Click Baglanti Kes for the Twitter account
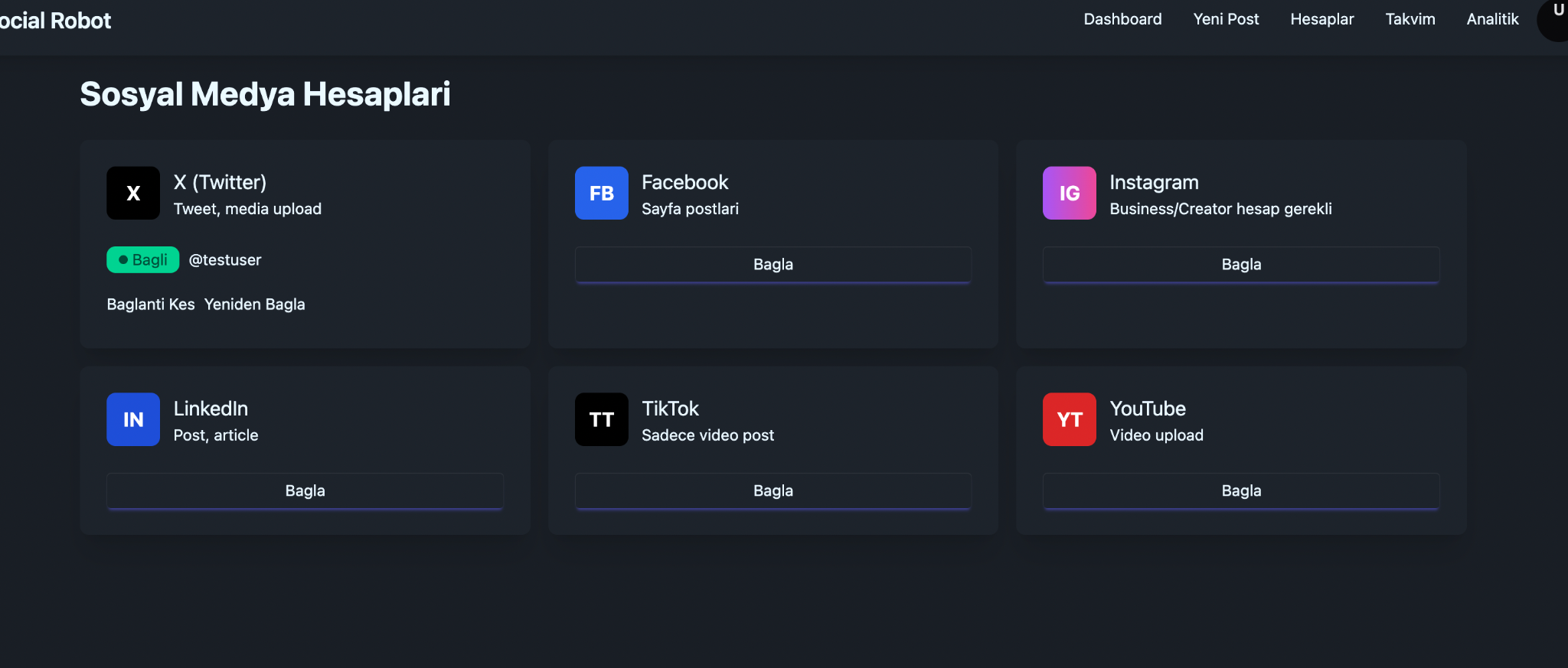The image size is (1568, 668). tap(151, 304)
